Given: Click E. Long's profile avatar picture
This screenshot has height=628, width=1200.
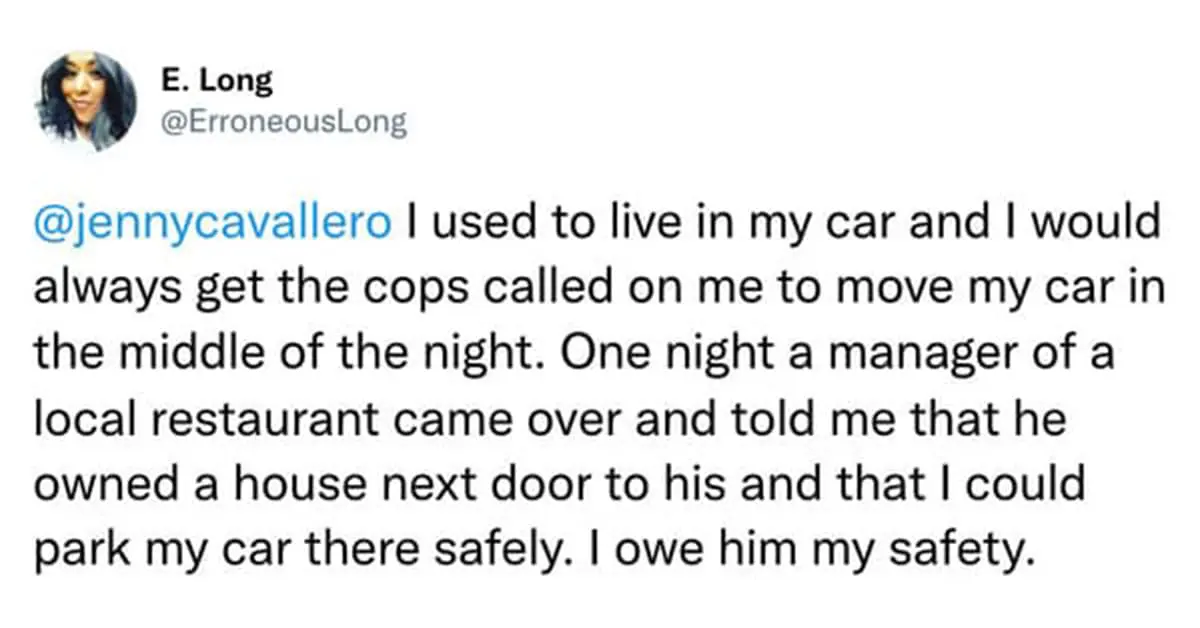Looking at the screenshot, I should point(86,100).
